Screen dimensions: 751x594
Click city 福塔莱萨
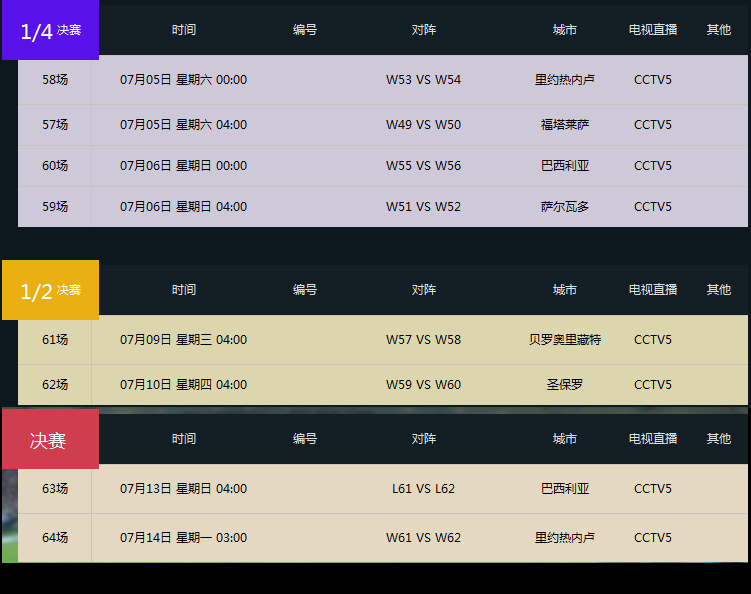pyautogui.click(x=565, y=125)
